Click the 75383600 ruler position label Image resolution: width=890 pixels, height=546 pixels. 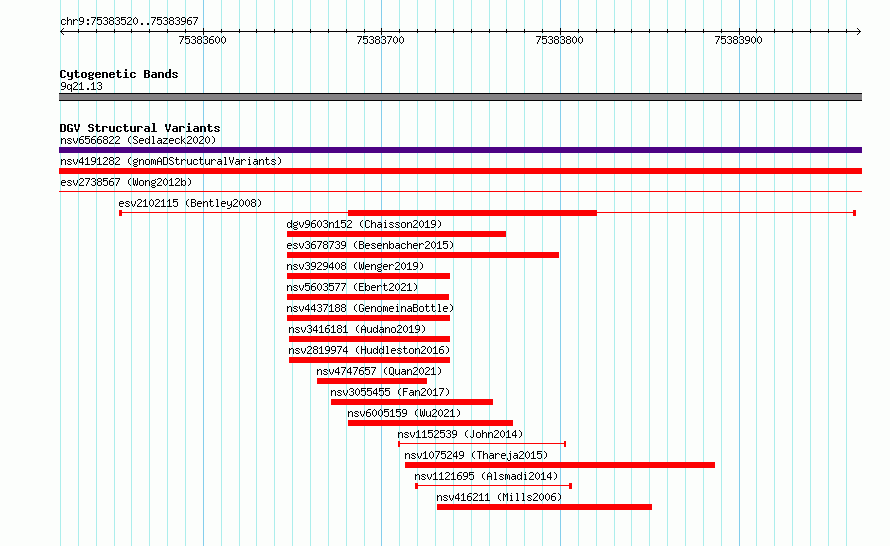[x=202, y=40]
